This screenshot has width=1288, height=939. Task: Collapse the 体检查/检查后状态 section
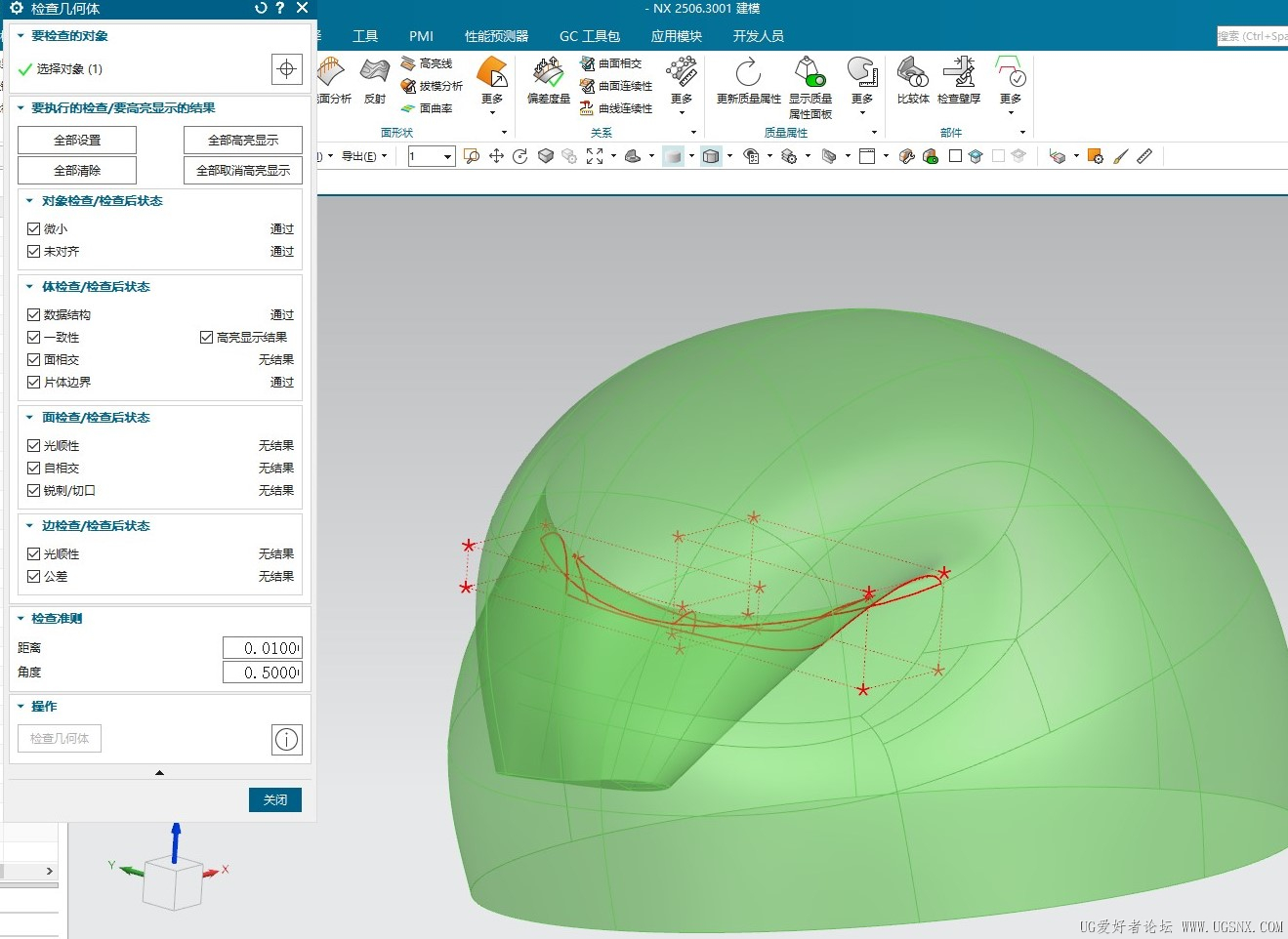tap(30, 287)
